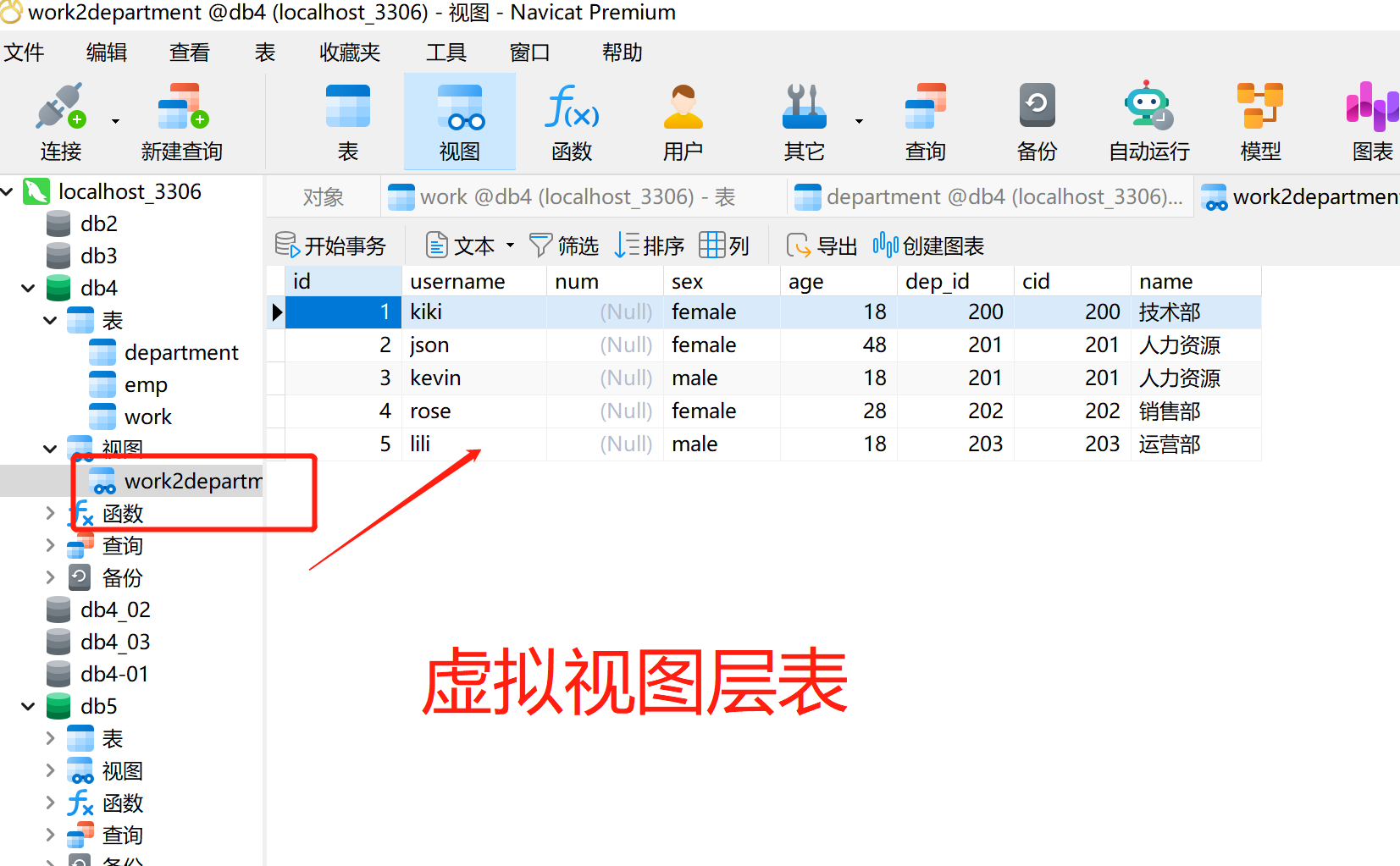Select the cell containing 'json'
1400x866 pixels.
(473, 345)
